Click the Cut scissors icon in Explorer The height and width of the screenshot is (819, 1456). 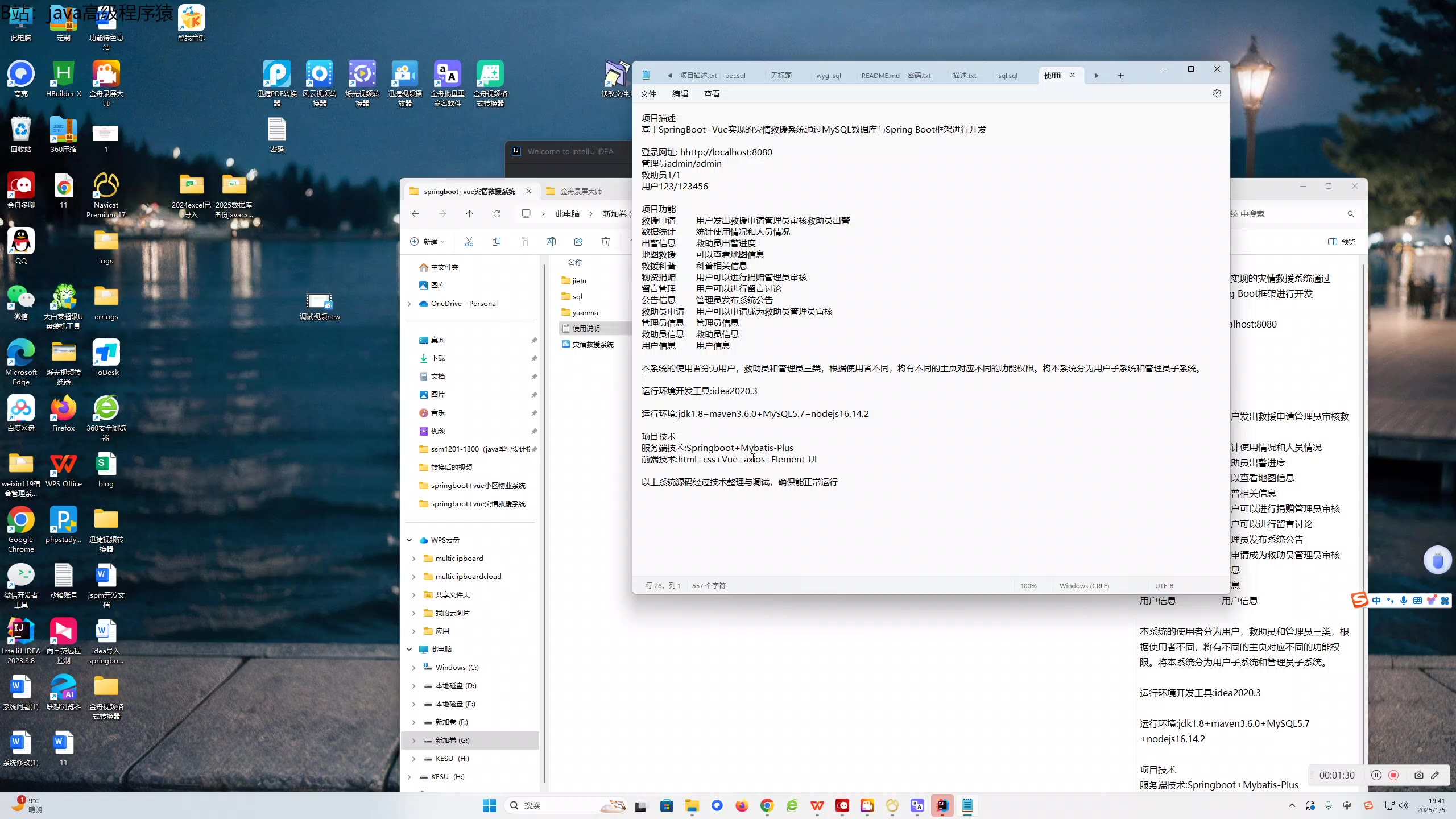coord(469,242)
